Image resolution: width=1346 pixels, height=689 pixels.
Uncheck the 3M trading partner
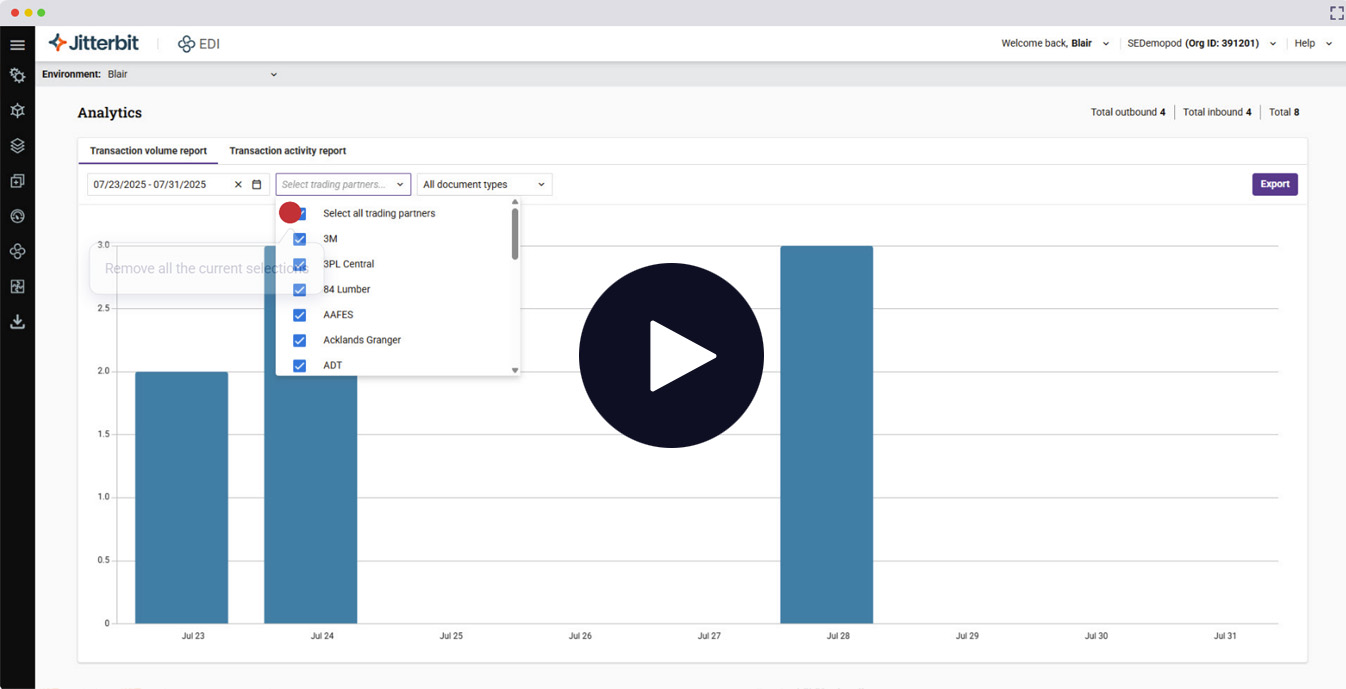click(299, 238)
